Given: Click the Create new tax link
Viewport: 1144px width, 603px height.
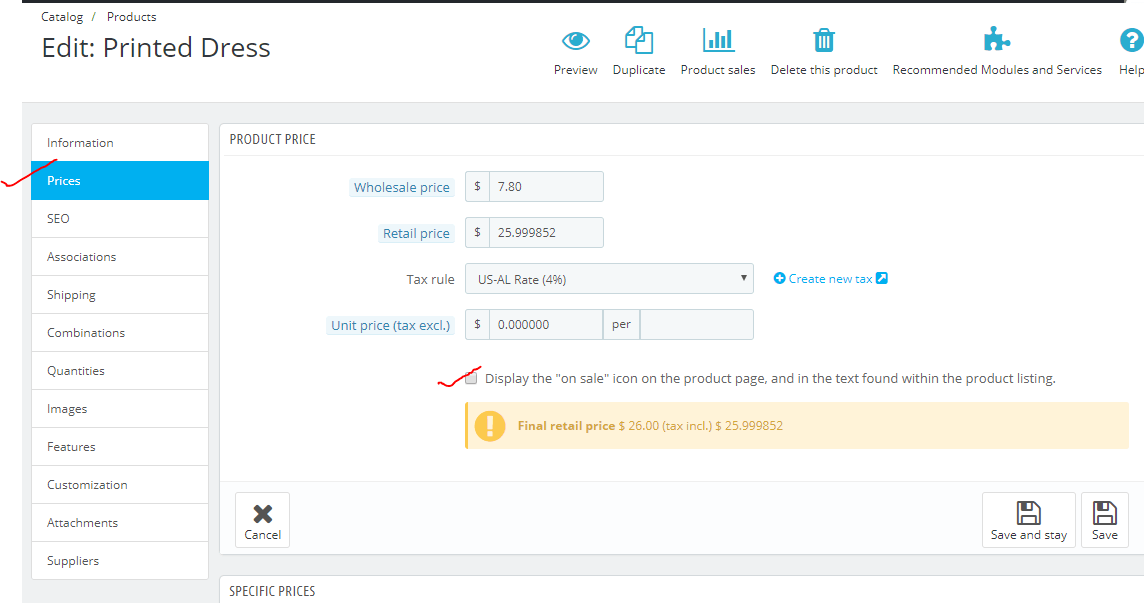Looking at the screenshot, I should (830, 279).
